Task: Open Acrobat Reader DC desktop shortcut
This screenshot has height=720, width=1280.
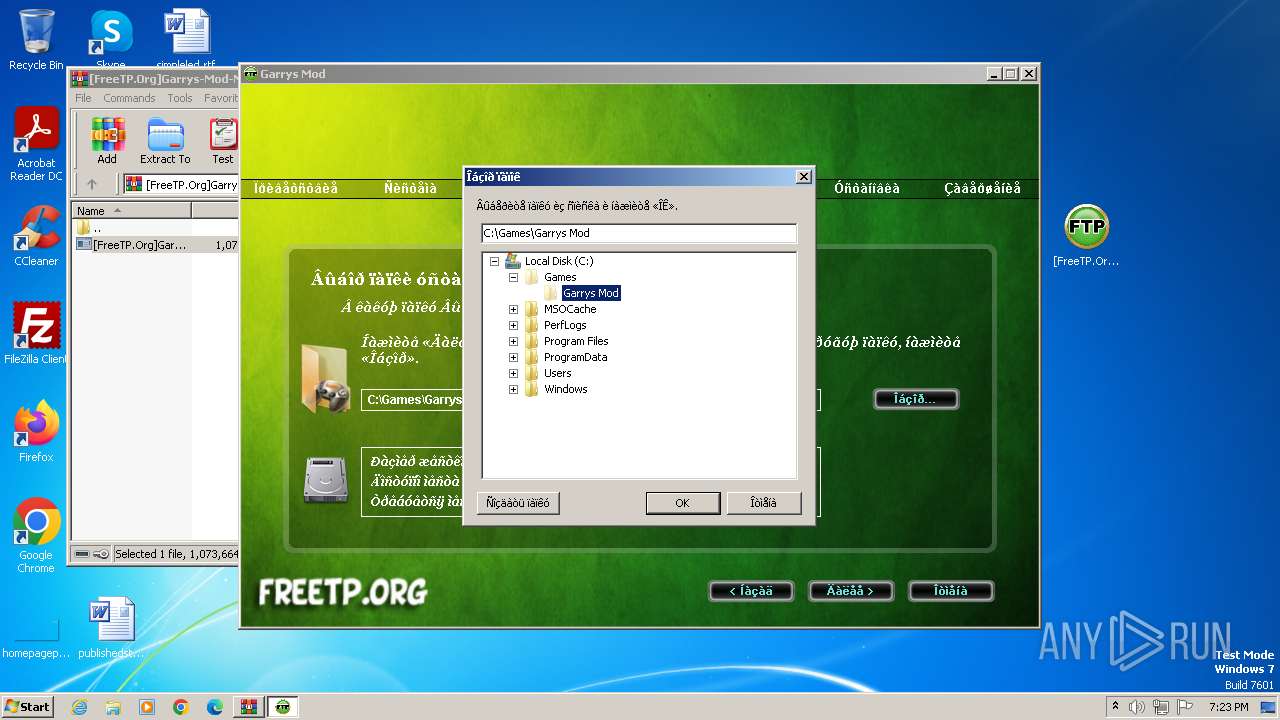Action: pyautogui.click(x=36, y=145)
